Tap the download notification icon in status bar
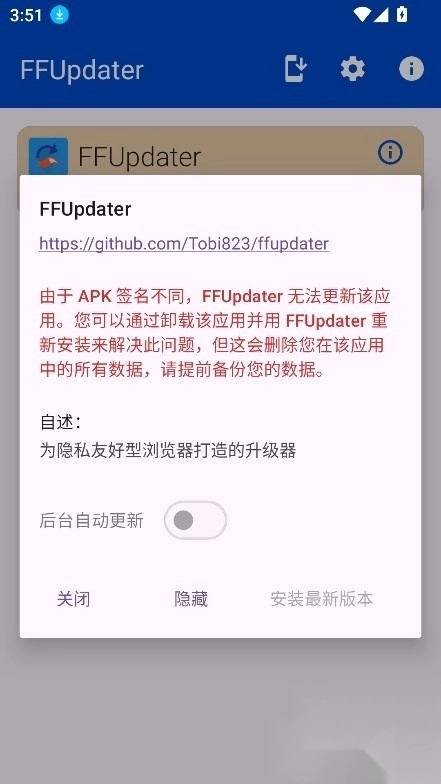Viewport: 441px width, 784px height. (x=60, y=15)
